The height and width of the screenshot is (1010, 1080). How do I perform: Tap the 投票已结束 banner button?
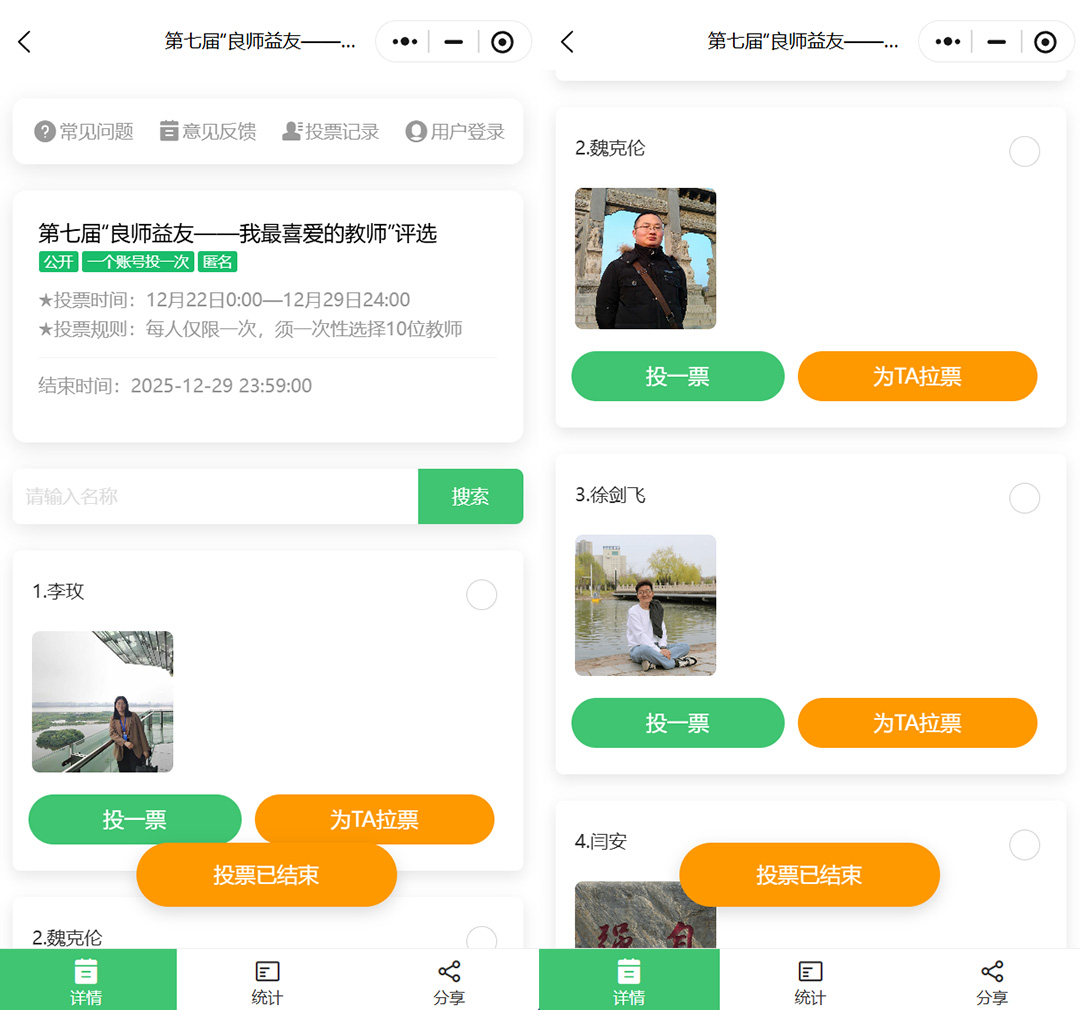click(266, 874)
